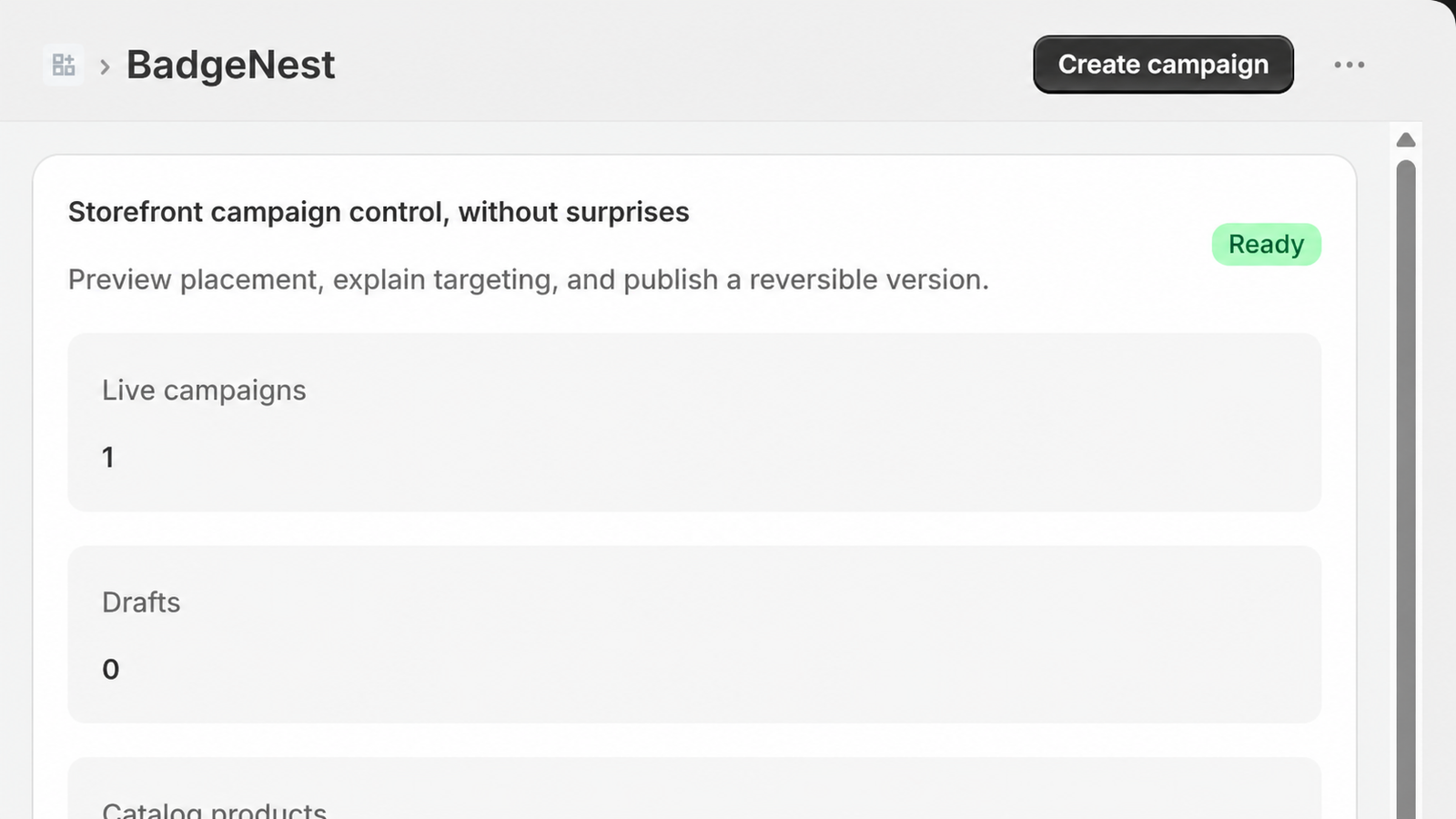This screenshot has width=1456, height=819.
Task: Click the Storefront campaign control heading
Action: (379, 212)
